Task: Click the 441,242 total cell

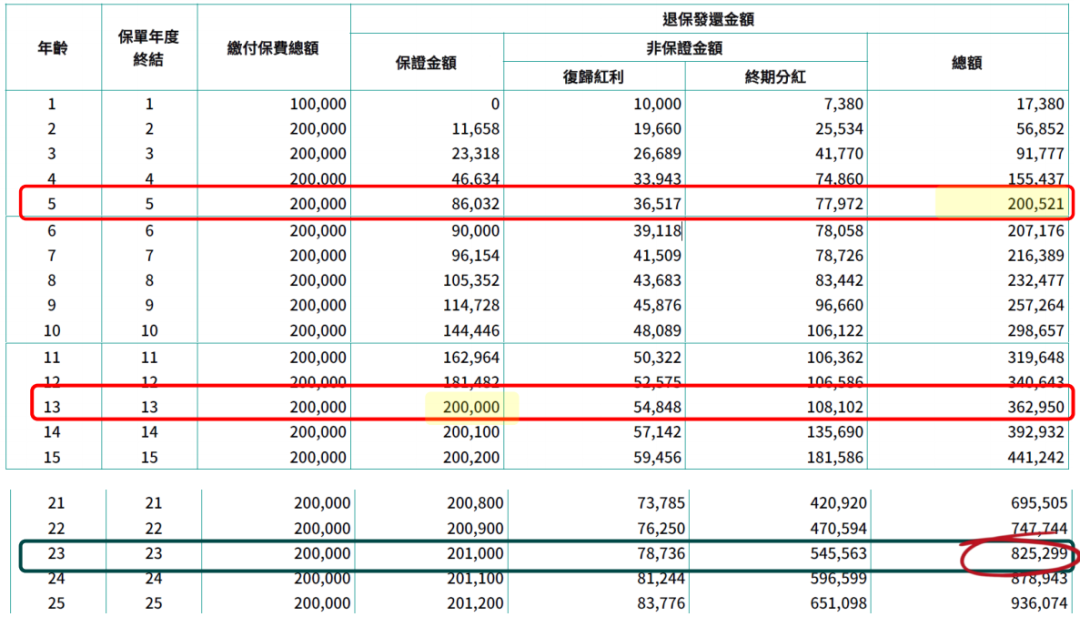Action: (1035, 457)
